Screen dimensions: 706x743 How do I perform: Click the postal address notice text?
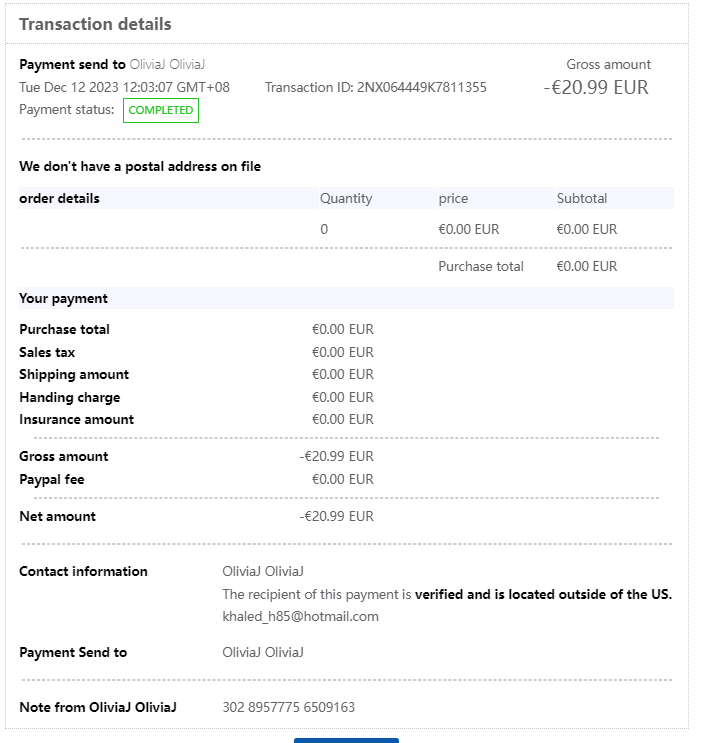(140, 166)
